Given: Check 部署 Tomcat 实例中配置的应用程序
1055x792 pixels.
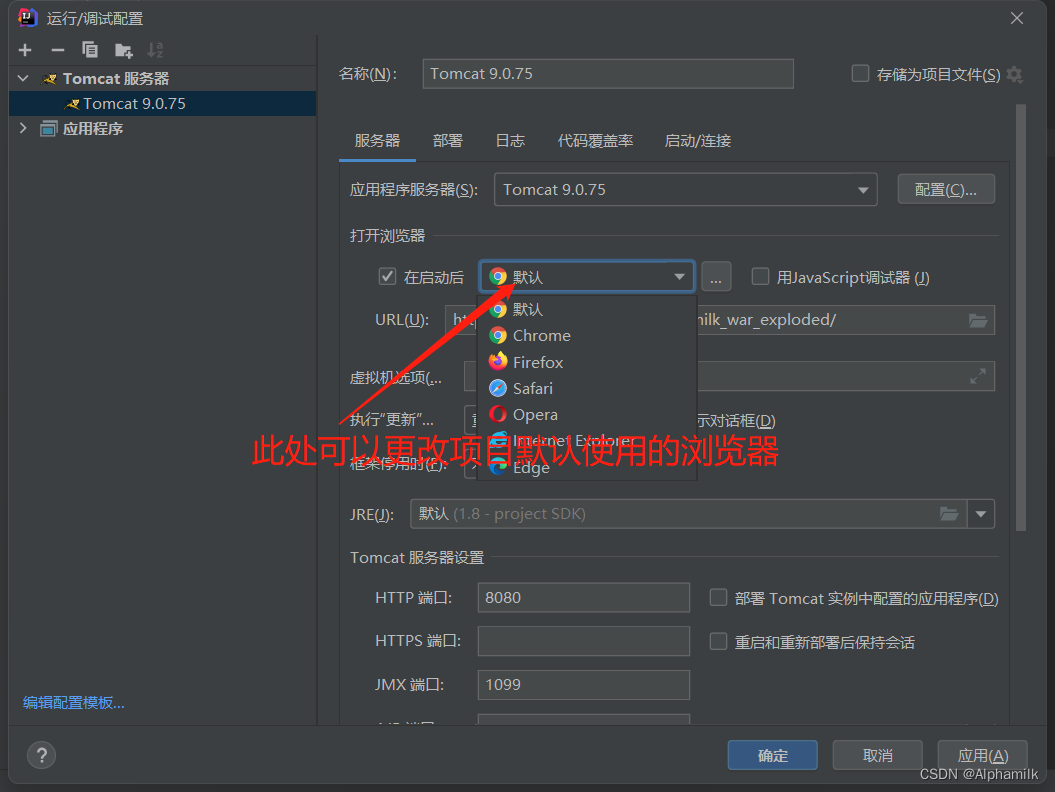Looking at the screenshot, I should coord(718,598).
